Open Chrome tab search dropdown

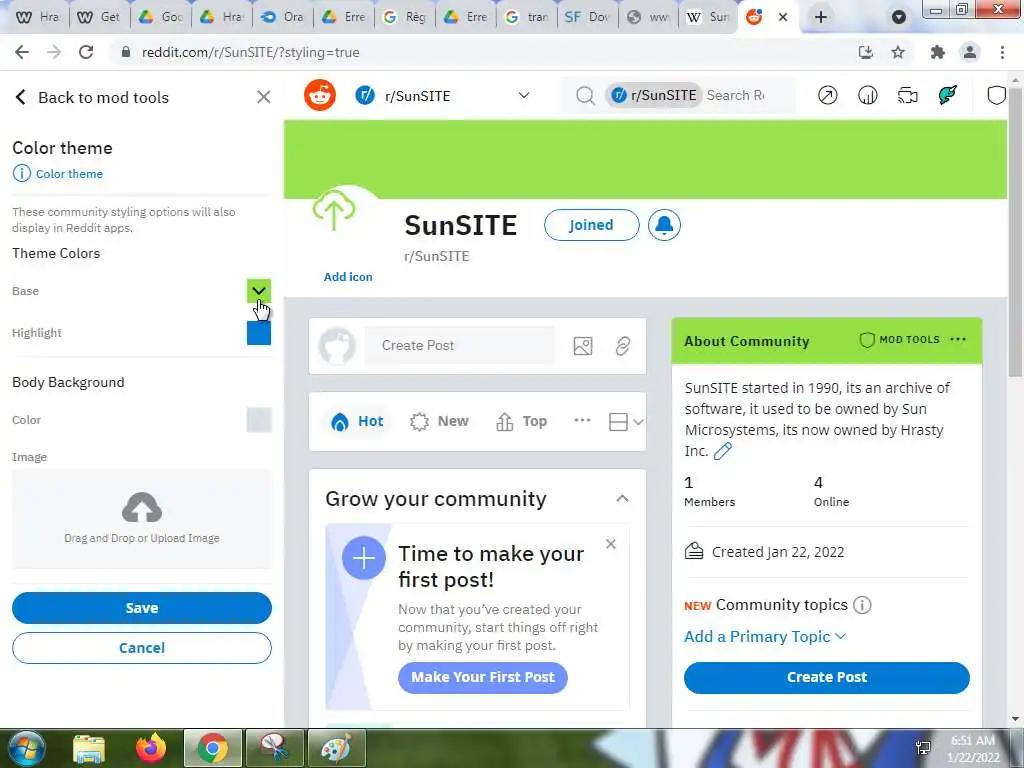899,18
